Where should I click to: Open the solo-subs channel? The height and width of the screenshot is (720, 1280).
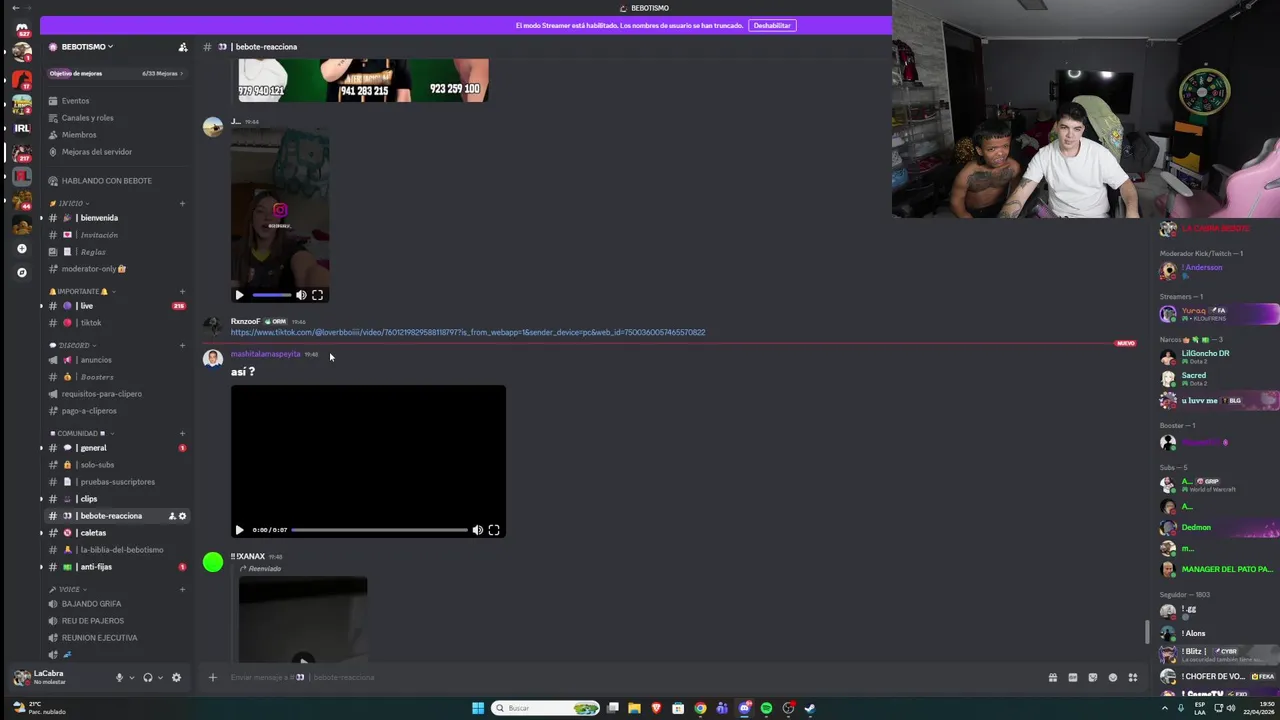[x=97, y=465]
